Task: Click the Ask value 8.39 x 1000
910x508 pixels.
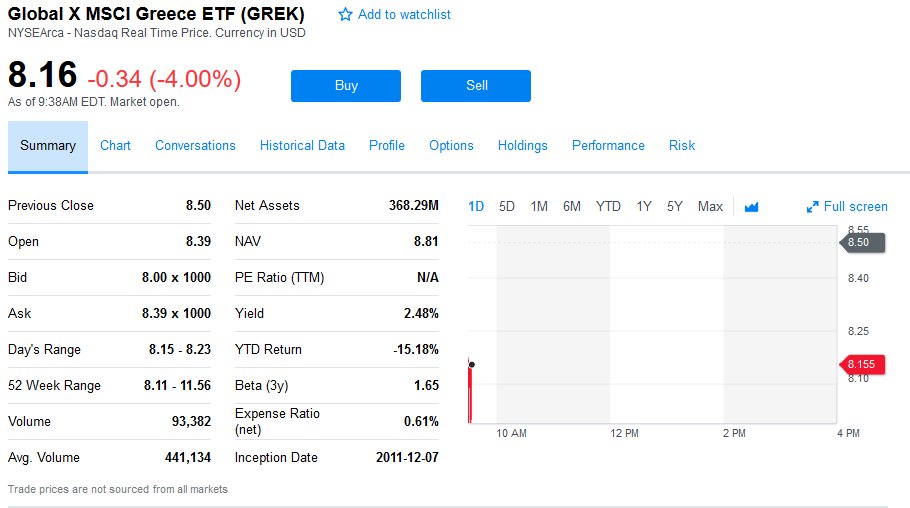Action: click(x=176, y=314)
